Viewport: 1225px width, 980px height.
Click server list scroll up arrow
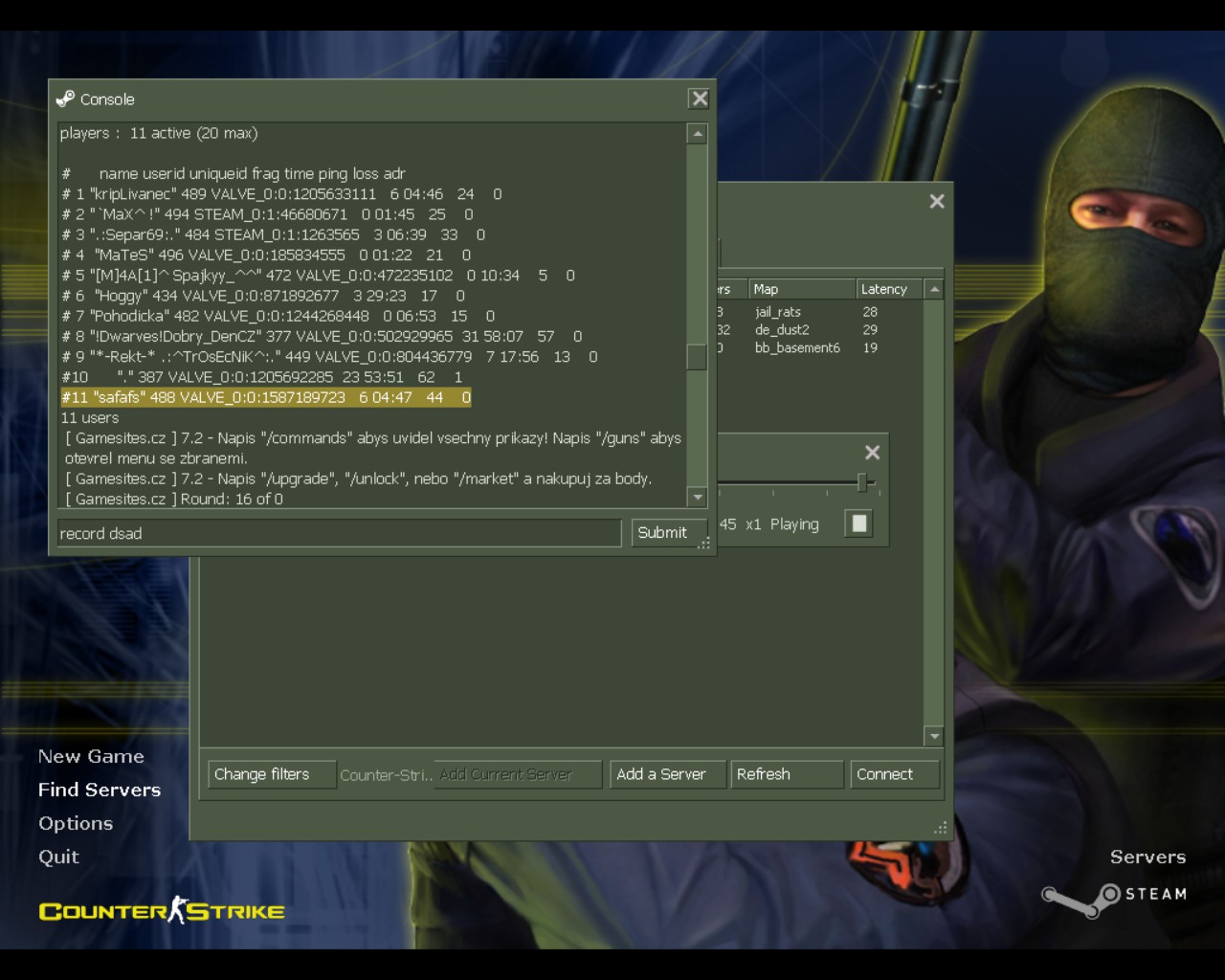point(934,289)
